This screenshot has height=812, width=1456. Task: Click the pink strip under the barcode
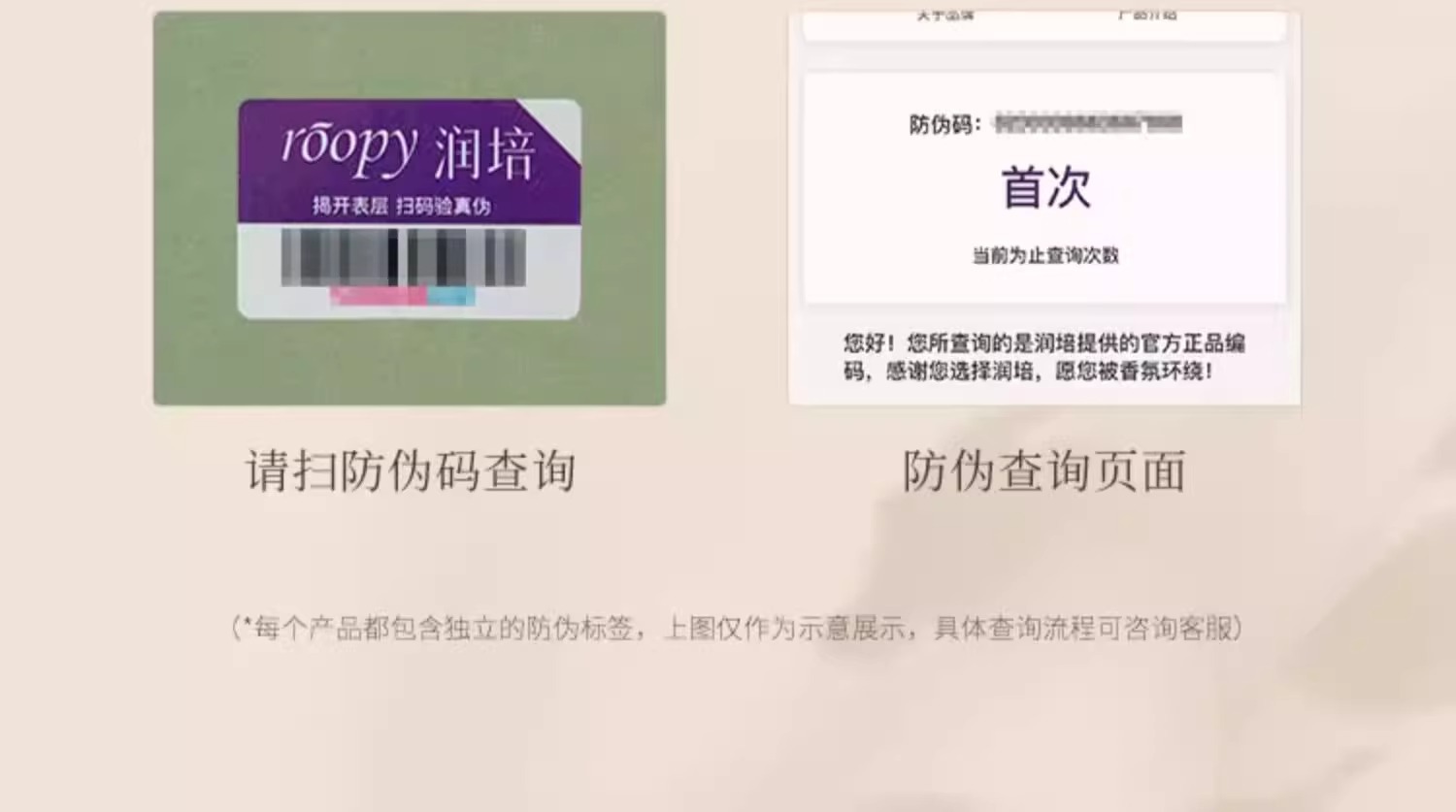pos(379,295)
